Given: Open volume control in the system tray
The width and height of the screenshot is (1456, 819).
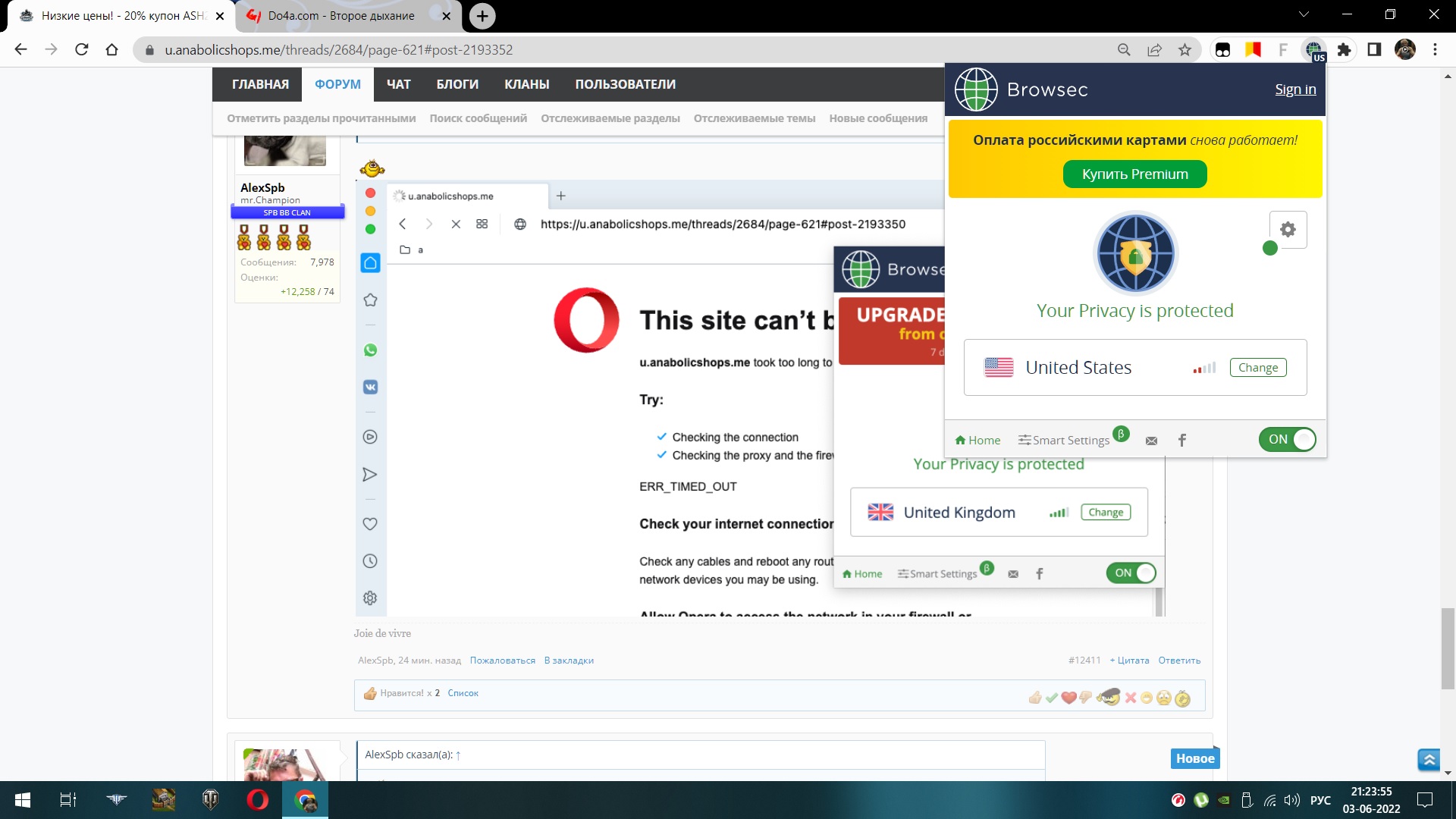Looking at the screenshot, I should pos(1292,800).
